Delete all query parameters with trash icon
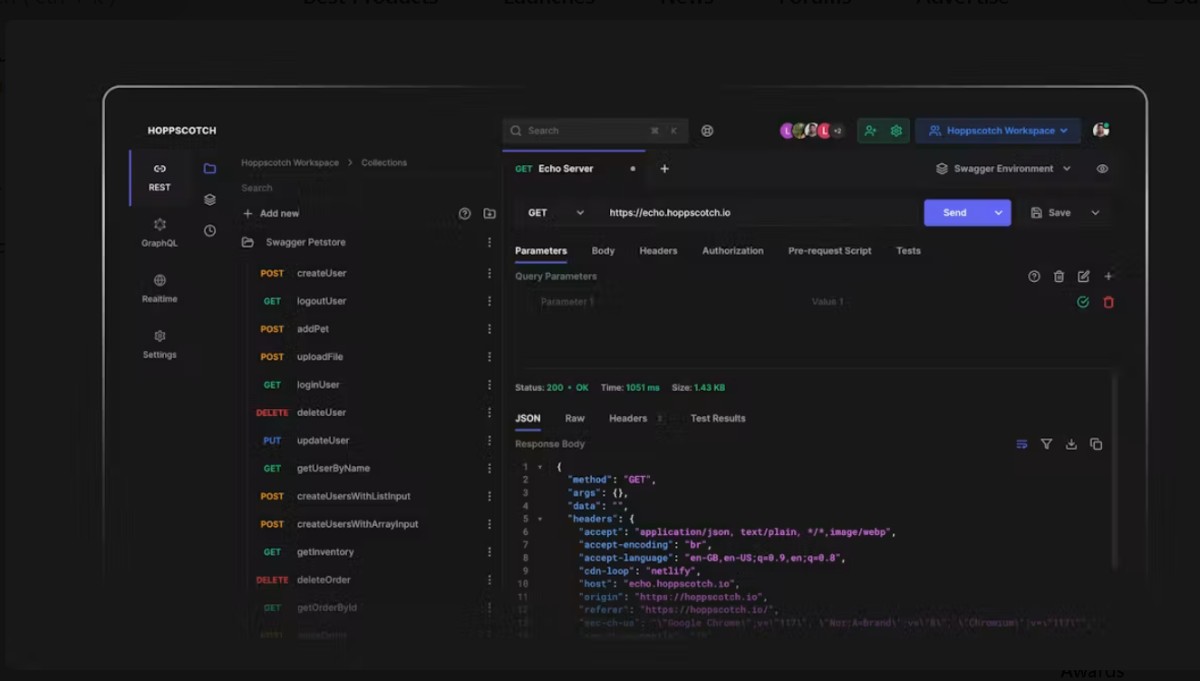This screenshot has width=1200, height=681. (1059, 277)
